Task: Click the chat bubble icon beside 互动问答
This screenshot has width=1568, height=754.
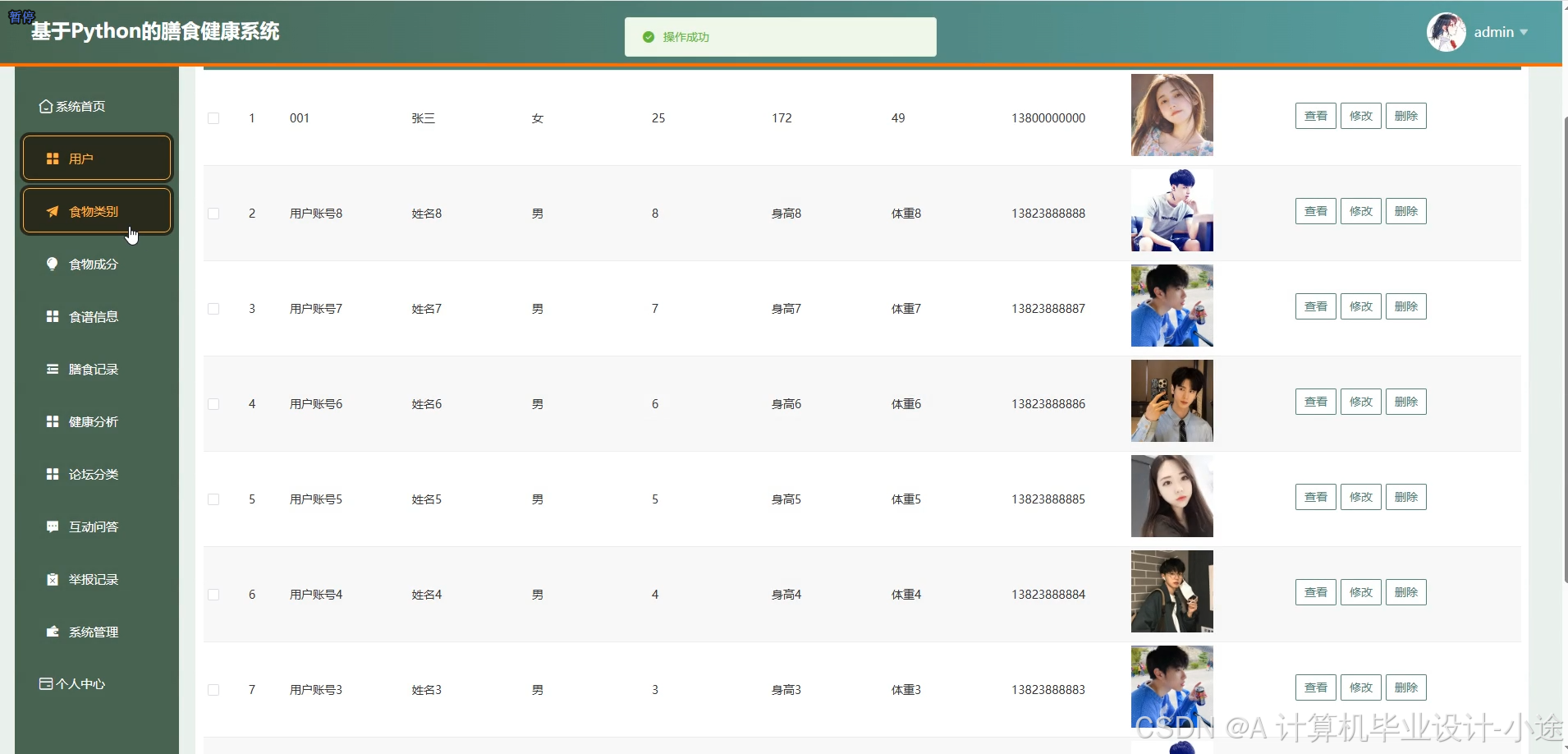Action: 53,526
